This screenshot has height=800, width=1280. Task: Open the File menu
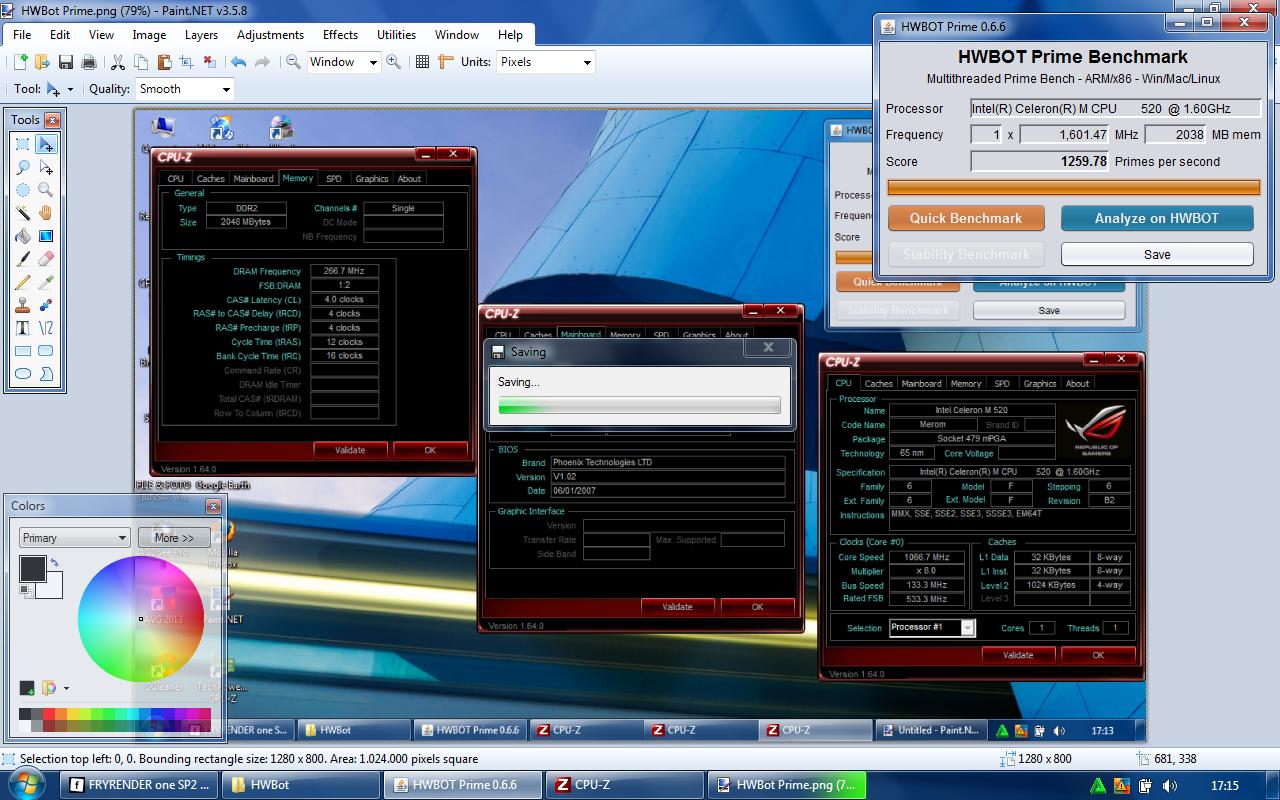22,34
